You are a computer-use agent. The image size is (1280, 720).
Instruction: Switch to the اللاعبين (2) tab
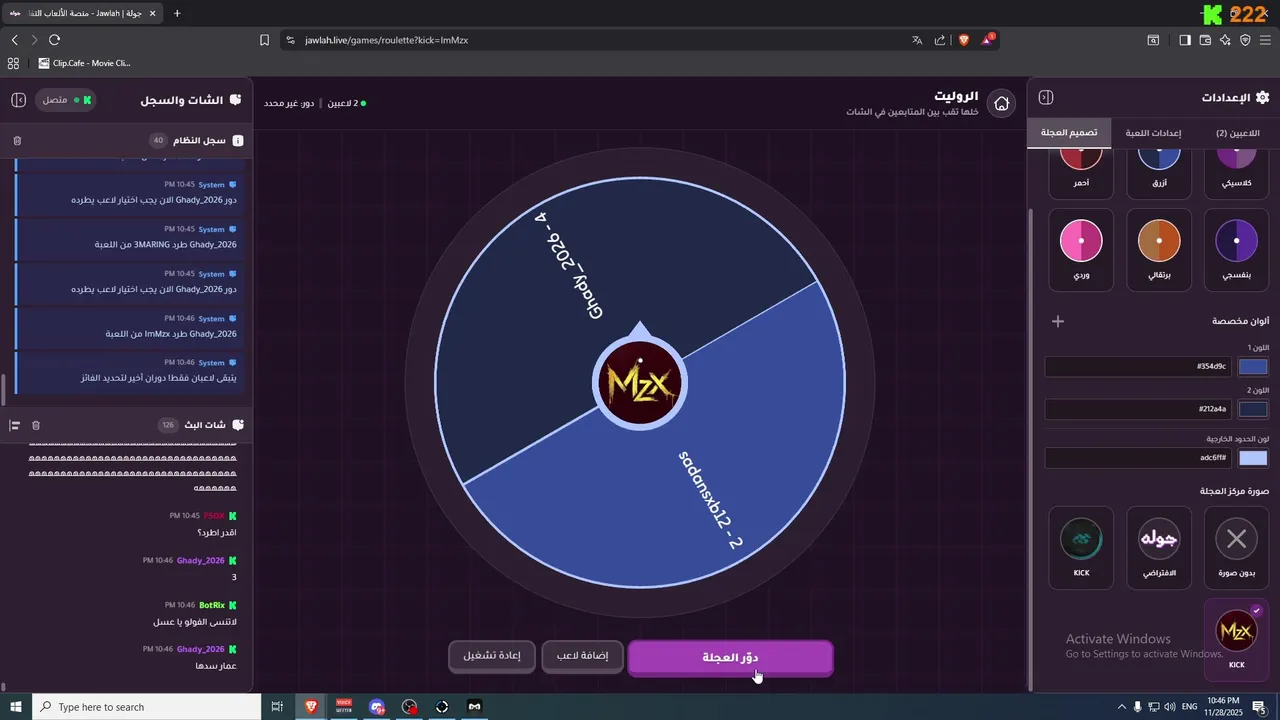[x=1238, y=133]
